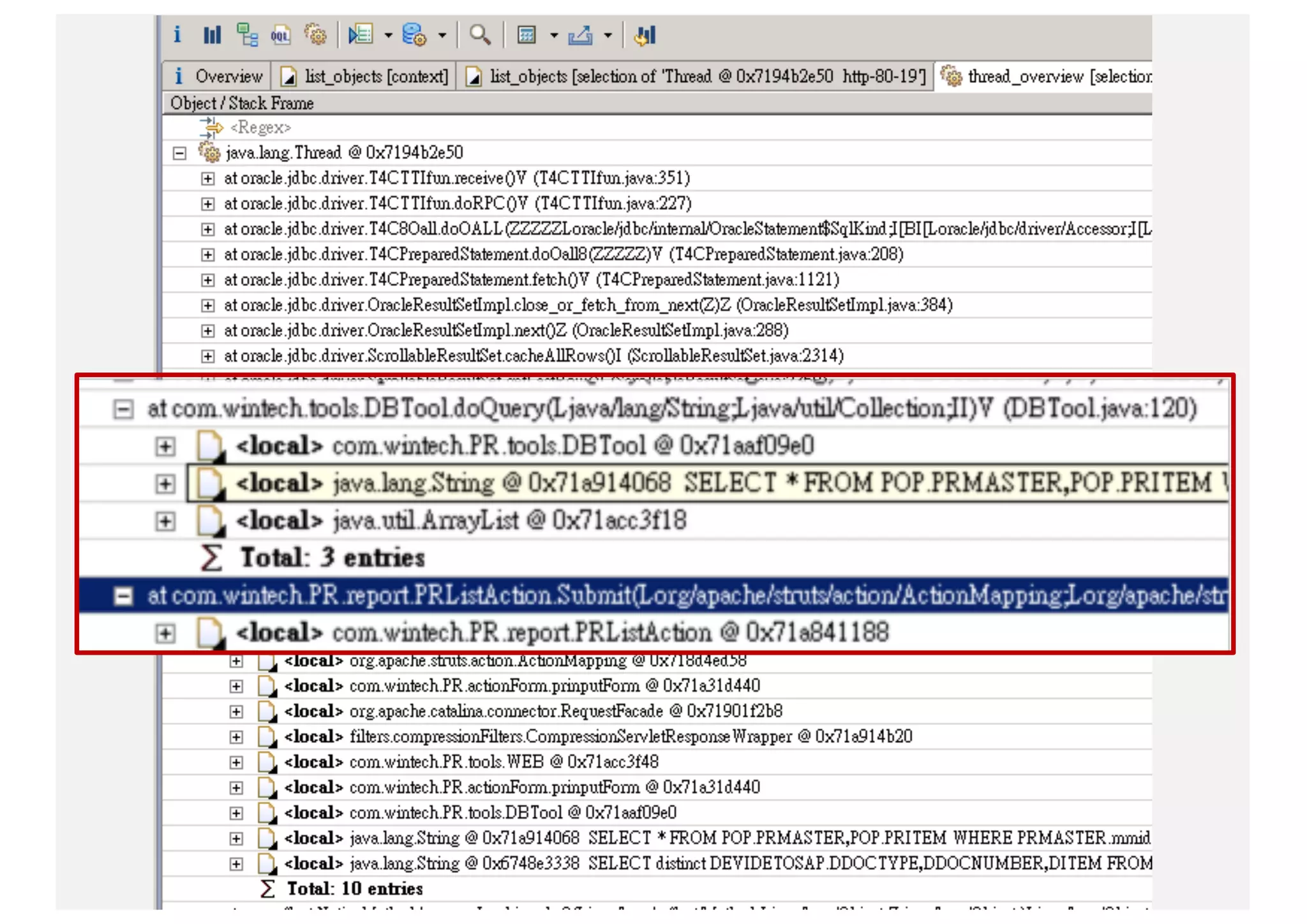Click the Thread Overview gears icon
Screen dimensions: 1307x924
point(315,35)
